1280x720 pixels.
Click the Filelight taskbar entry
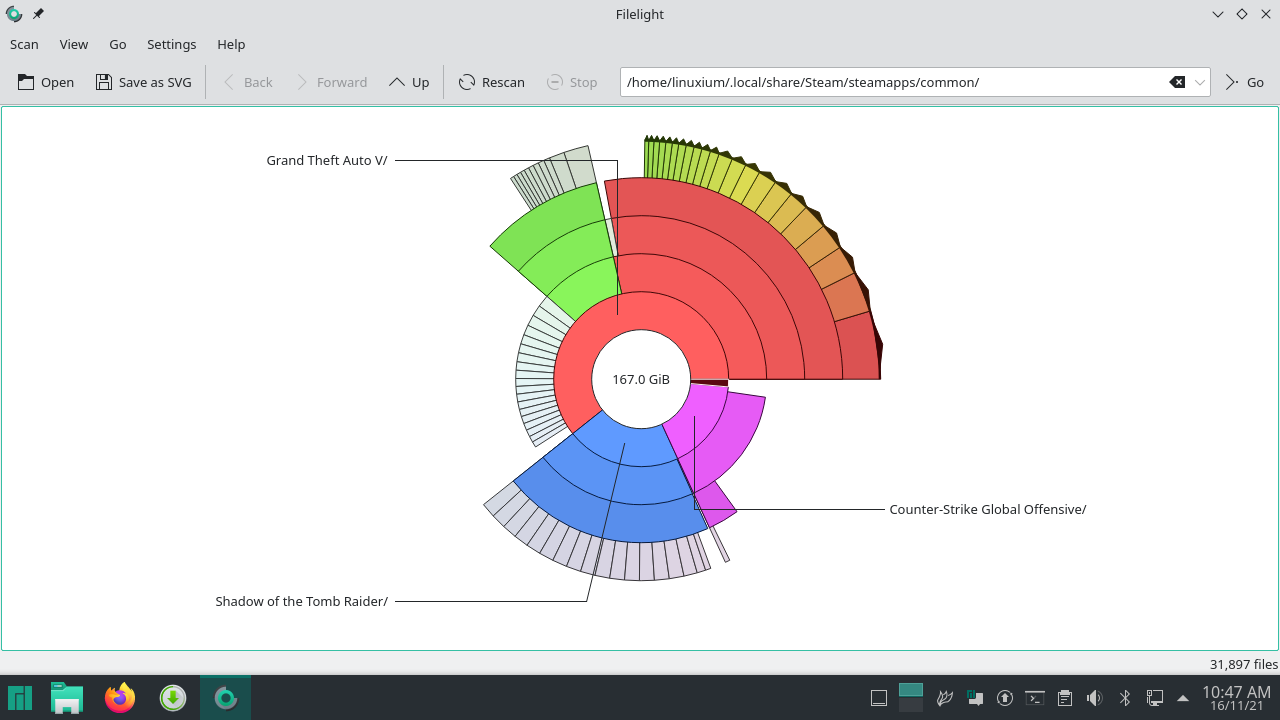coord(226,698)
